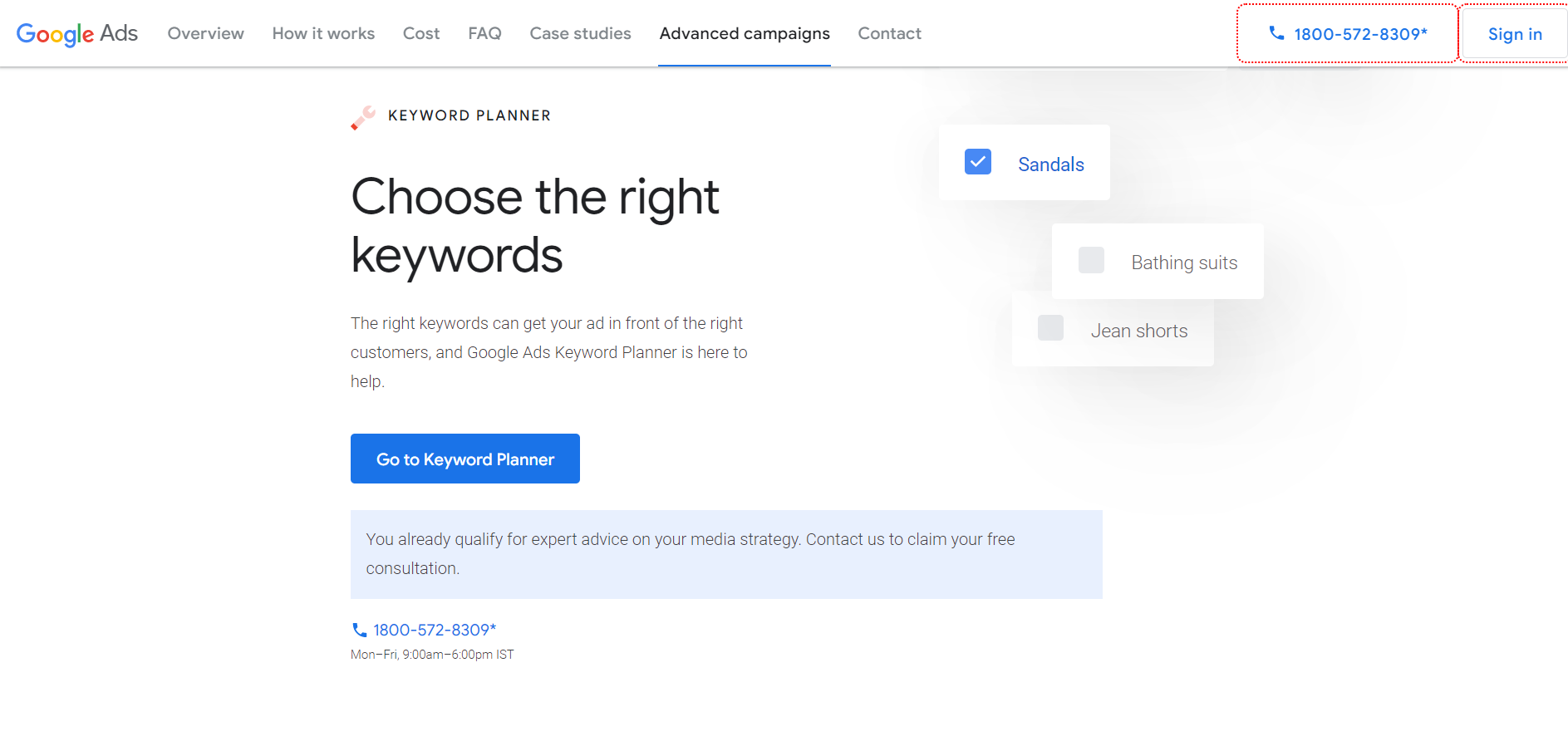Open the Cost page

[x=421, y=33]
